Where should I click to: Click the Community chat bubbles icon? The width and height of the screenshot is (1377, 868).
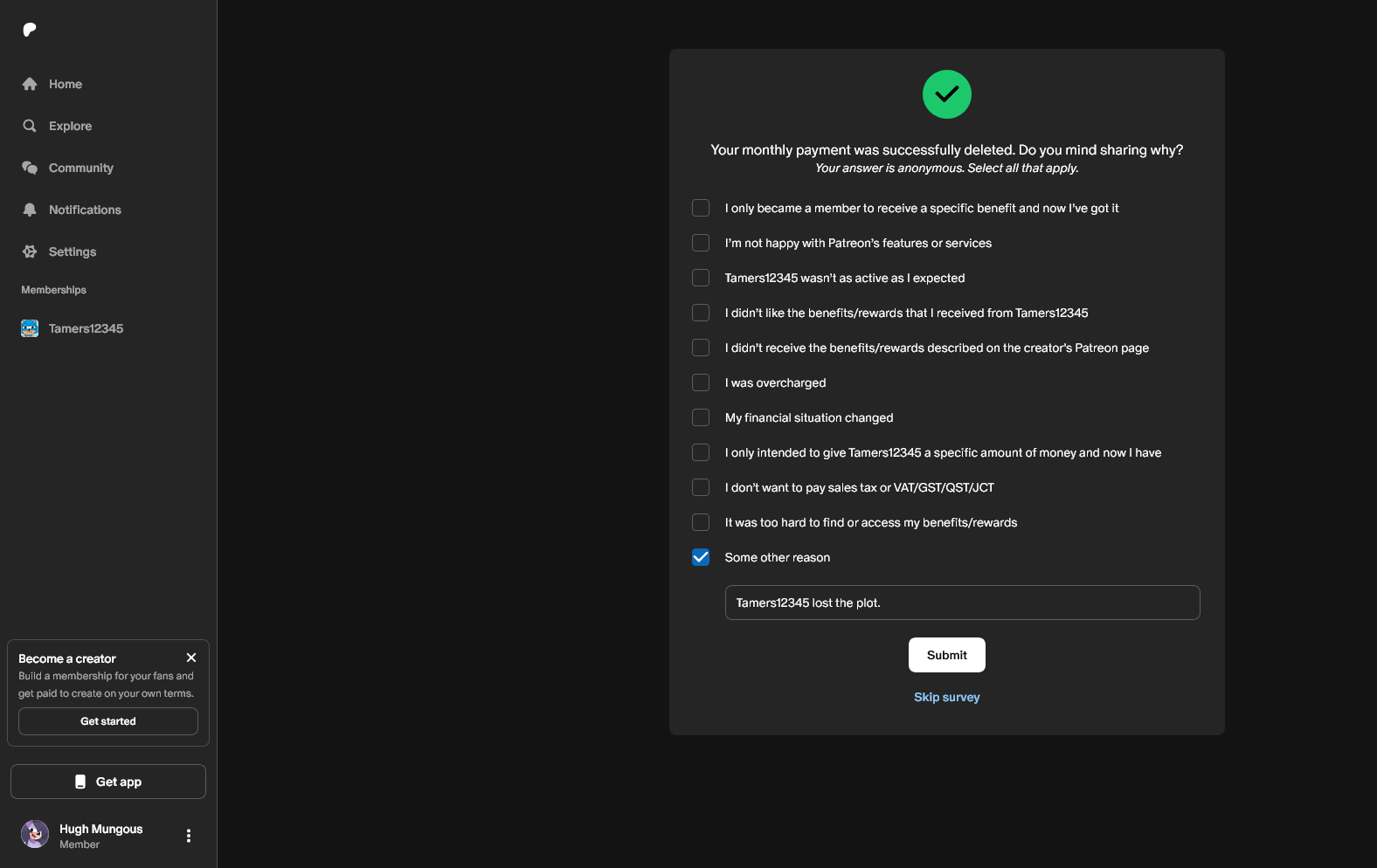click(x=30, y=168)
